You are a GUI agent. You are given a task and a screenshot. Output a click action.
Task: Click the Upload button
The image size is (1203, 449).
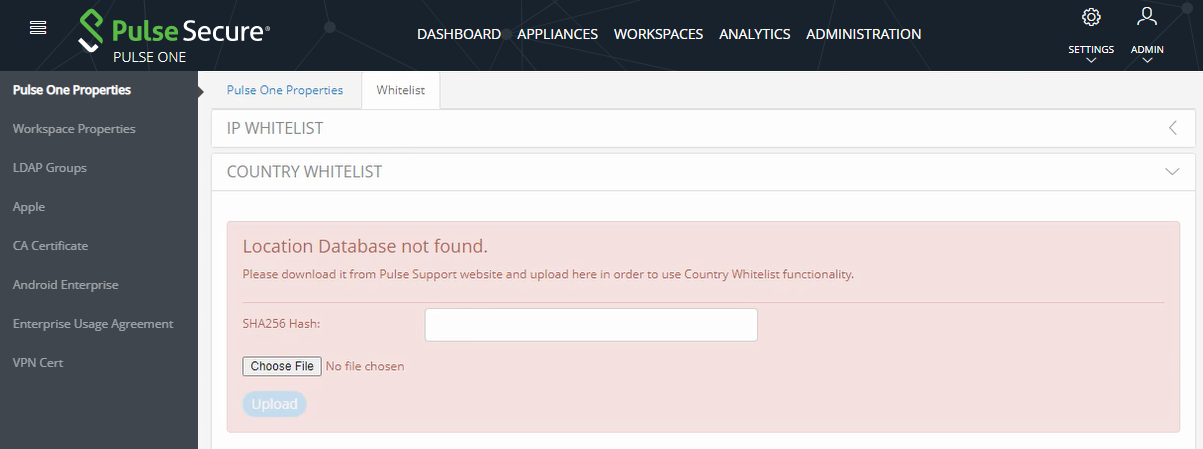[274, 404]
